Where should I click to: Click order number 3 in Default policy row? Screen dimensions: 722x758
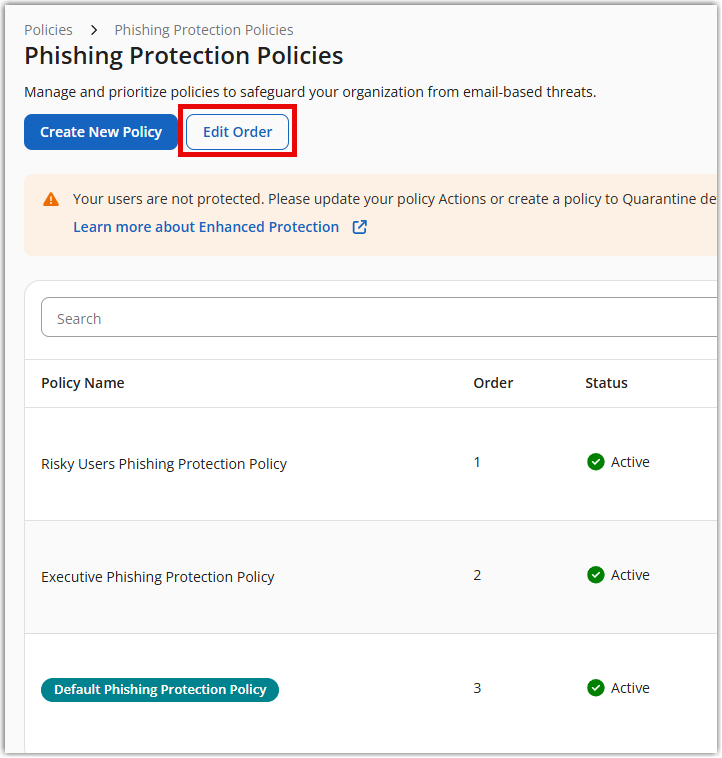coord(477,688)
